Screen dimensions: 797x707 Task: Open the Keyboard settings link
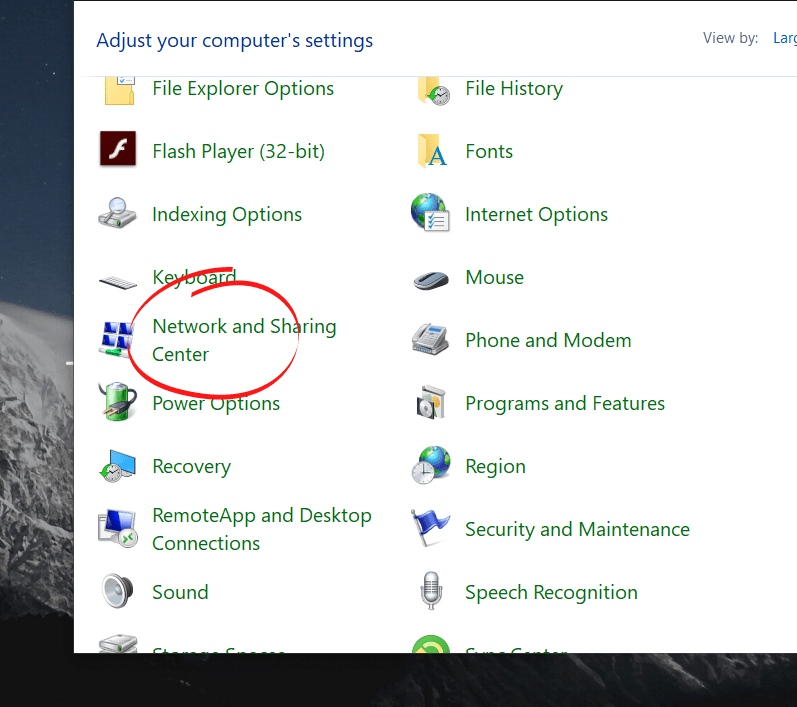194,277
